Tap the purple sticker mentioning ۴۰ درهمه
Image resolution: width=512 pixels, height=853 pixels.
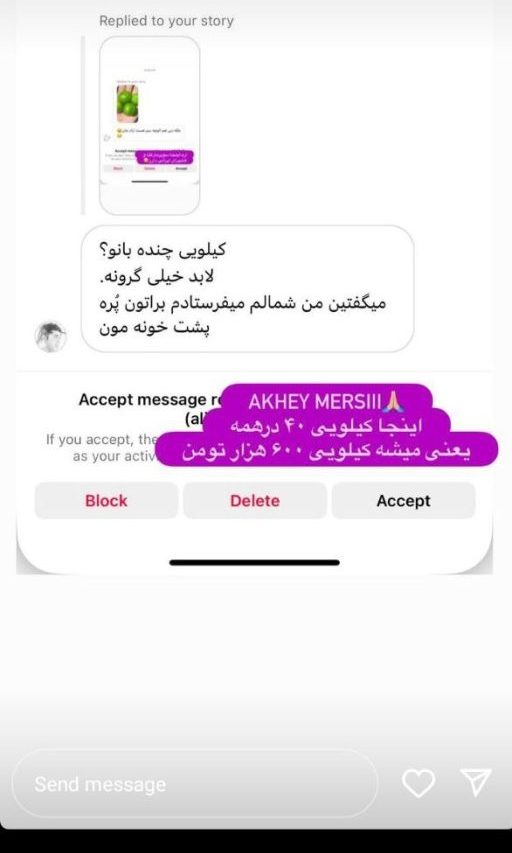click(325, 427)
